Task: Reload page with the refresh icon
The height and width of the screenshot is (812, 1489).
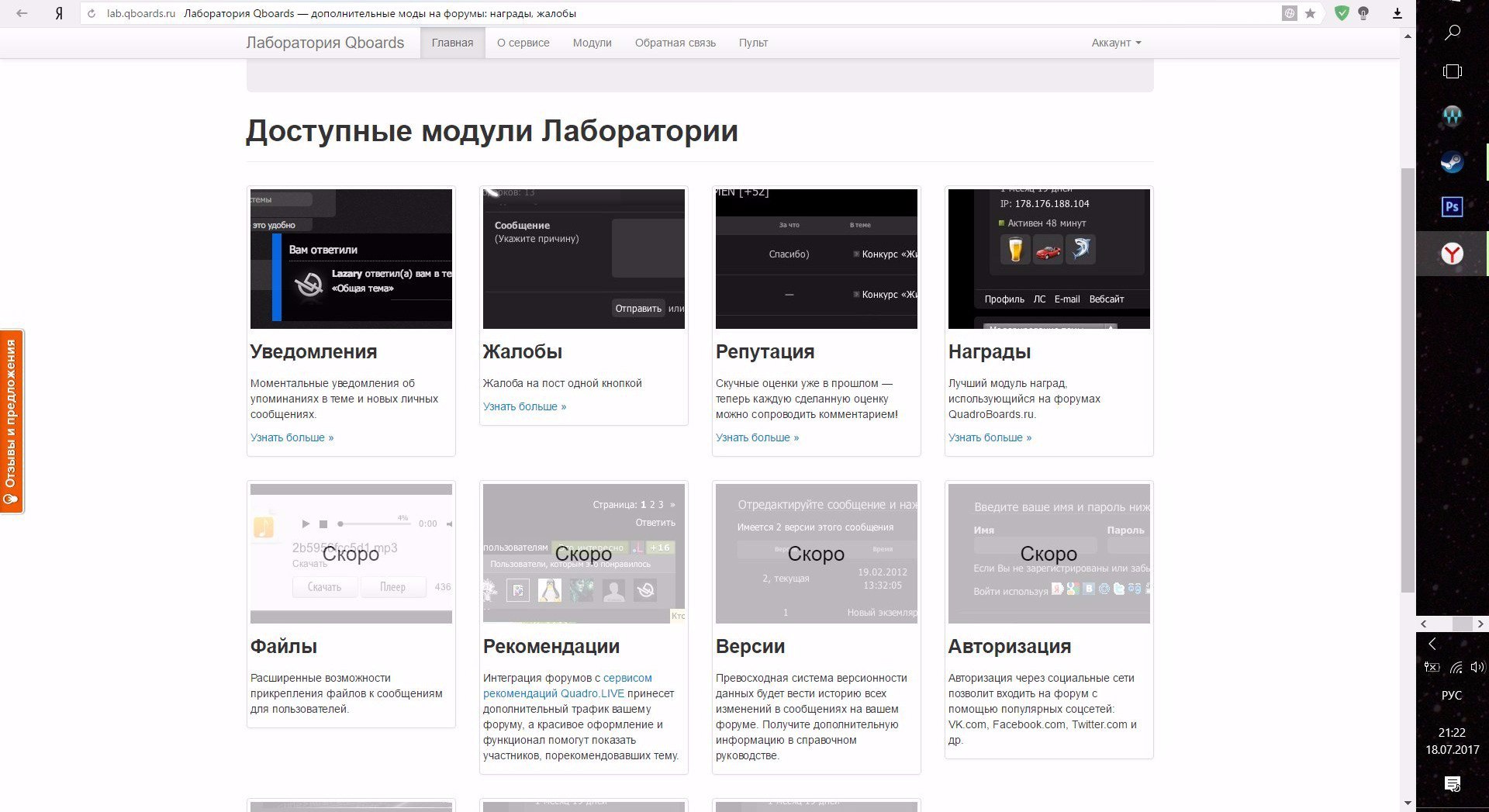Action: tap(92, 13)
